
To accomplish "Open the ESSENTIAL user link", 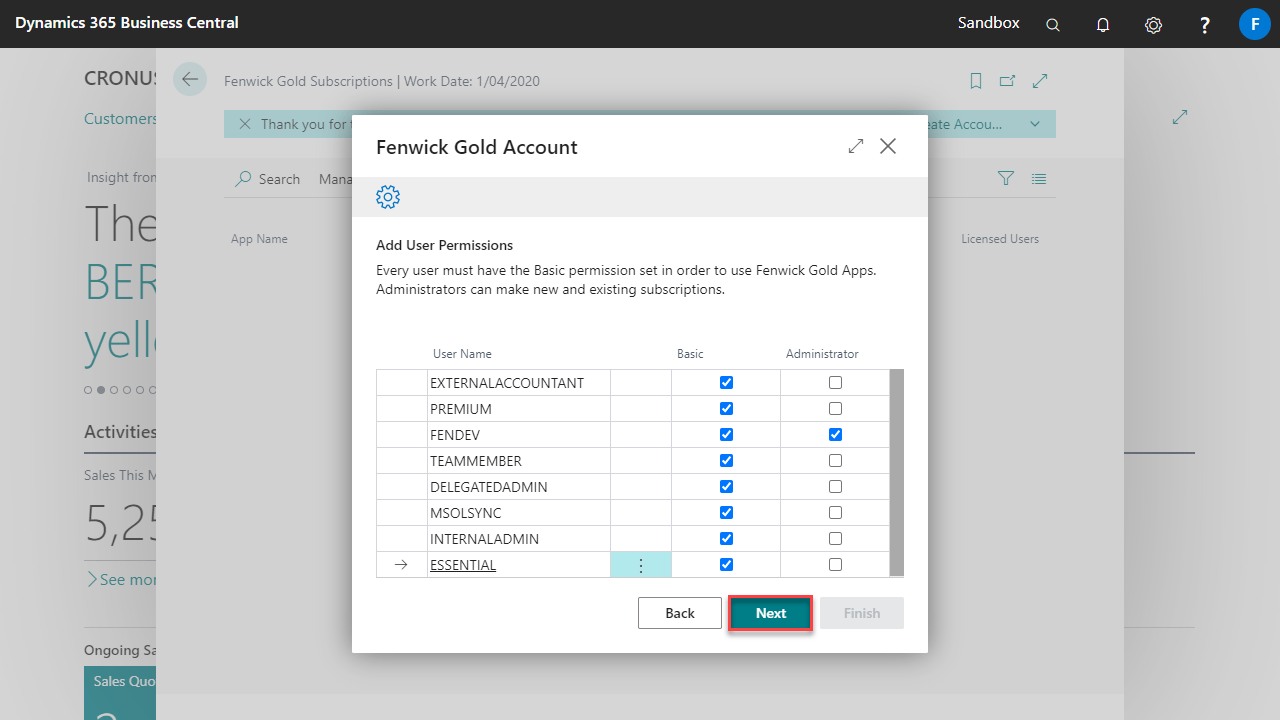I will 463,565.
